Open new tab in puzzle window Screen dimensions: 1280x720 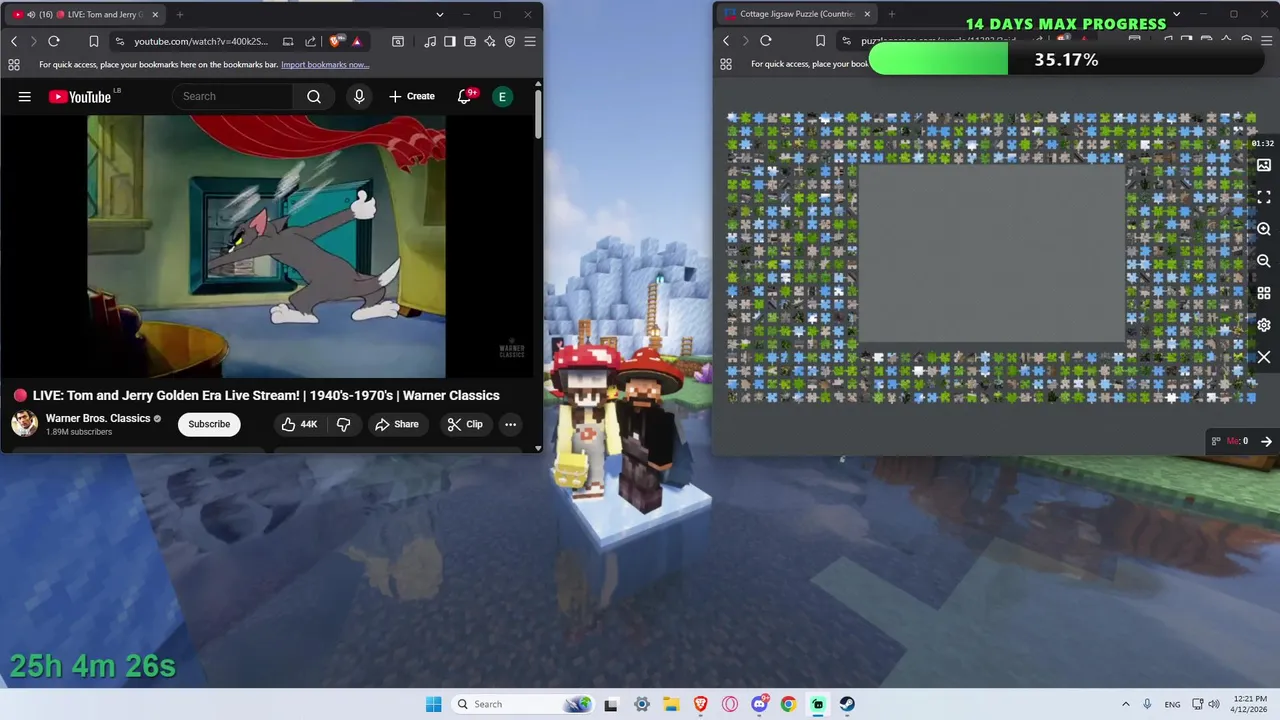point(891,14)
